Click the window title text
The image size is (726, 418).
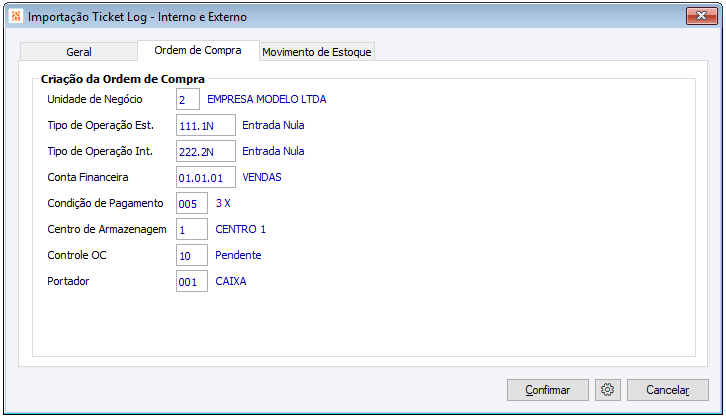[138, 17]
